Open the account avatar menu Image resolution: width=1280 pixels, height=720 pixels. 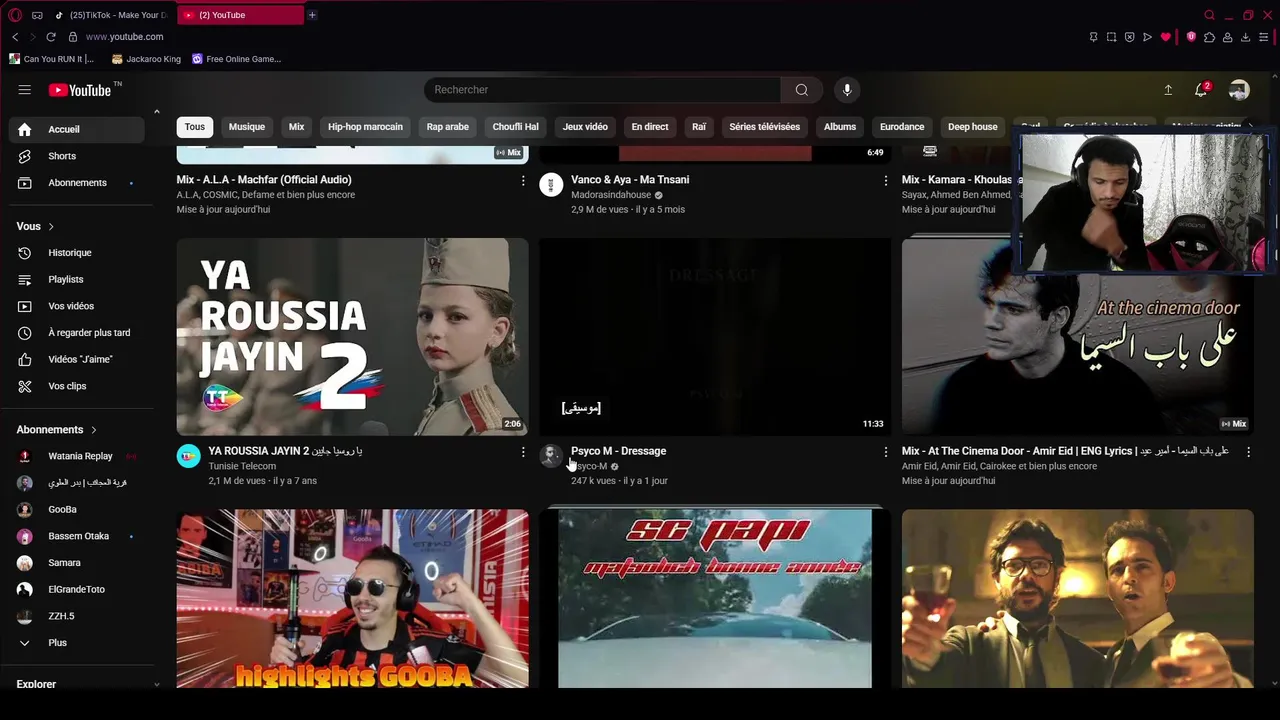1239,90
